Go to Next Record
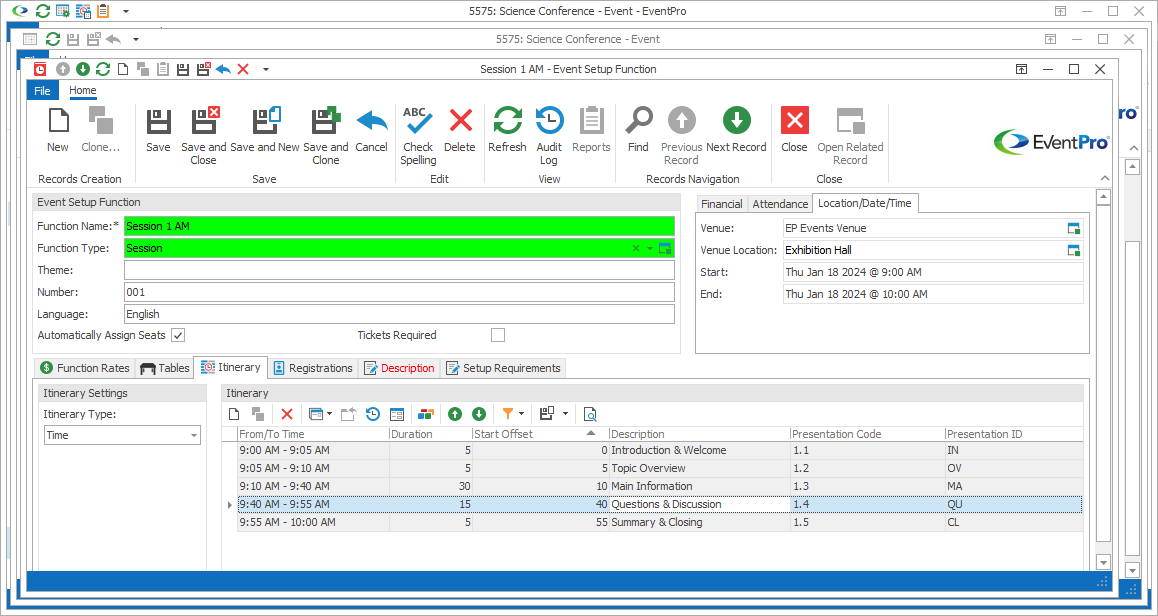The height and width of the screenshot is (616, 1158). click(x=736, y=129)
